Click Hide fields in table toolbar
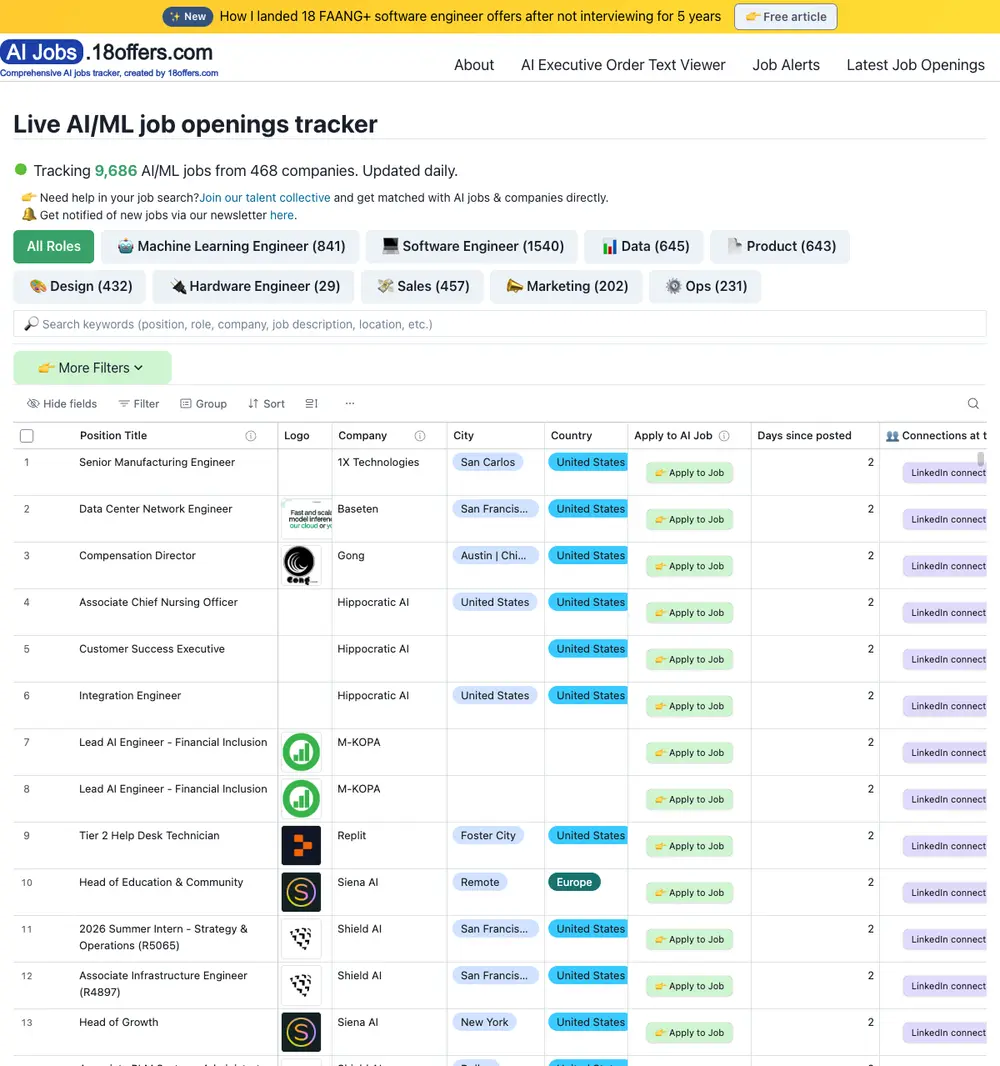This screenshot has height=1066, width=1000. (x=62, y=404)
